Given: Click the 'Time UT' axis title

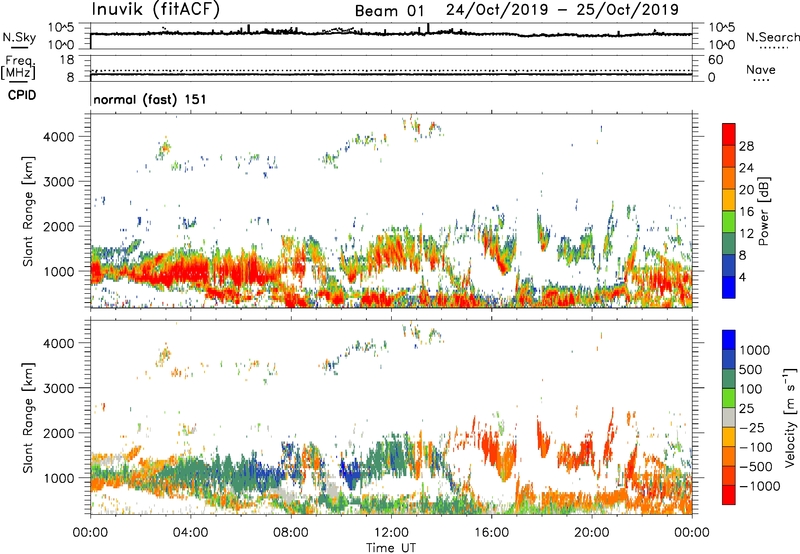Looking at the screenshot, I should click(391, 547).
